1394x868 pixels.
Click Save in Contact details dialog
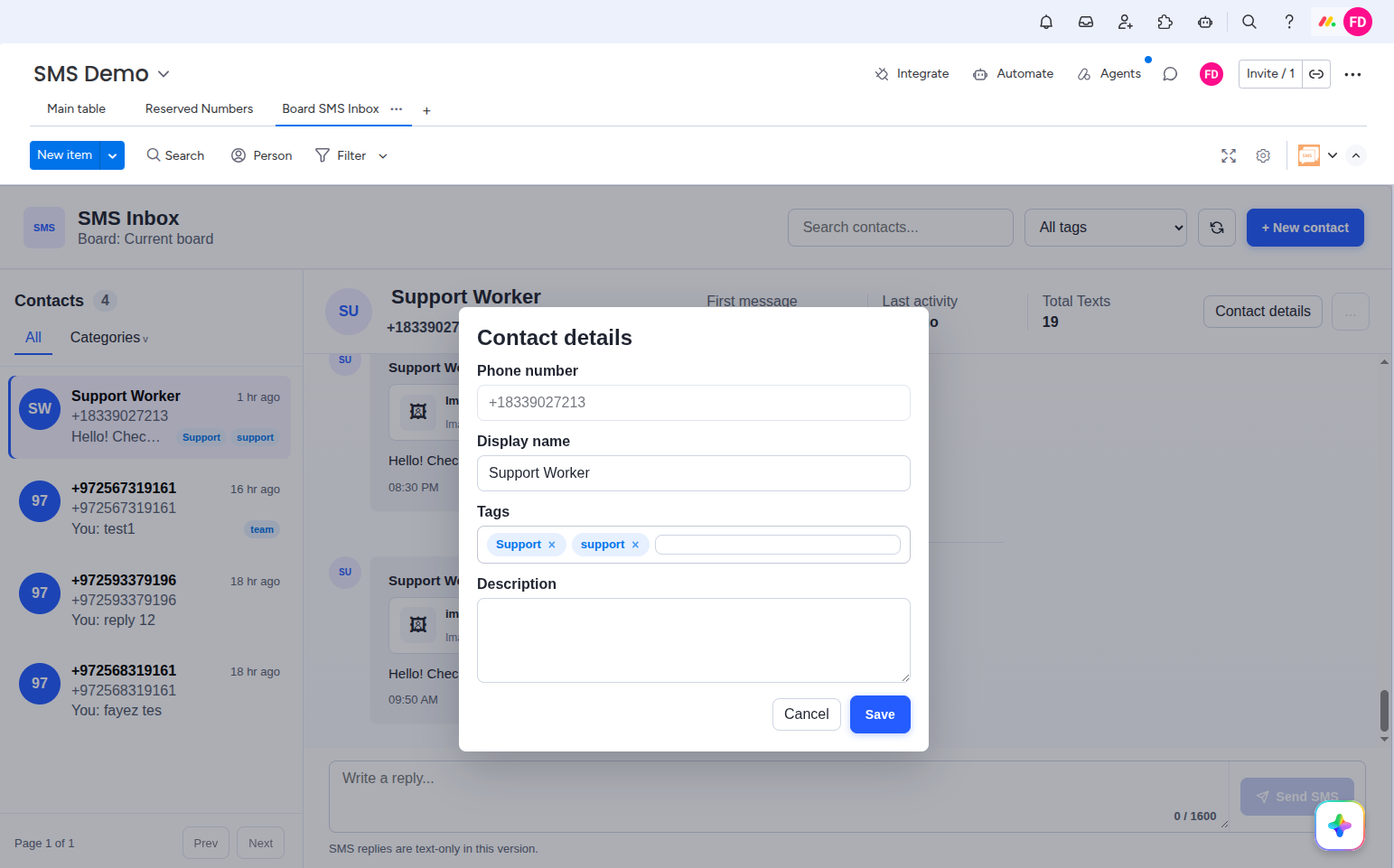coord(880,714)
